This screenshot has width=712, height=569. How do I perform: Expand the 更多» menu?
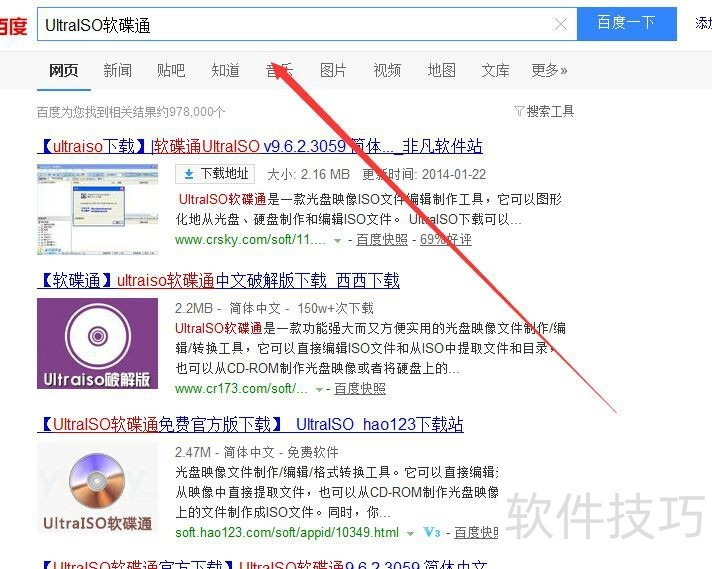(x=549, y=70)
